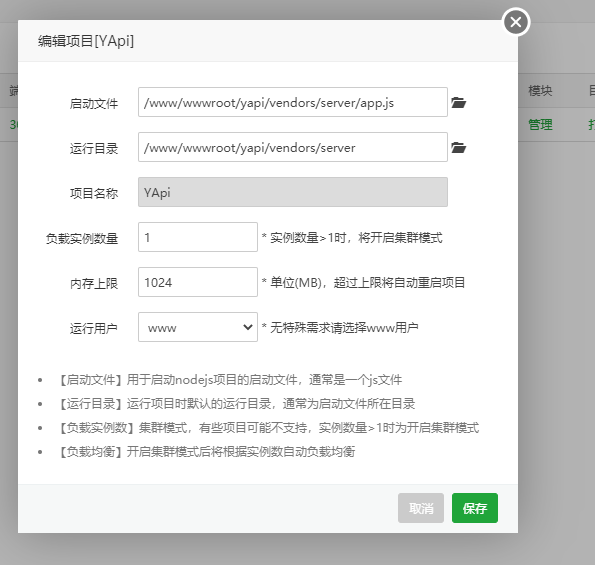Click the 管理 link in background table
Screen dimensions: 595x565
(x=540, y=124)
